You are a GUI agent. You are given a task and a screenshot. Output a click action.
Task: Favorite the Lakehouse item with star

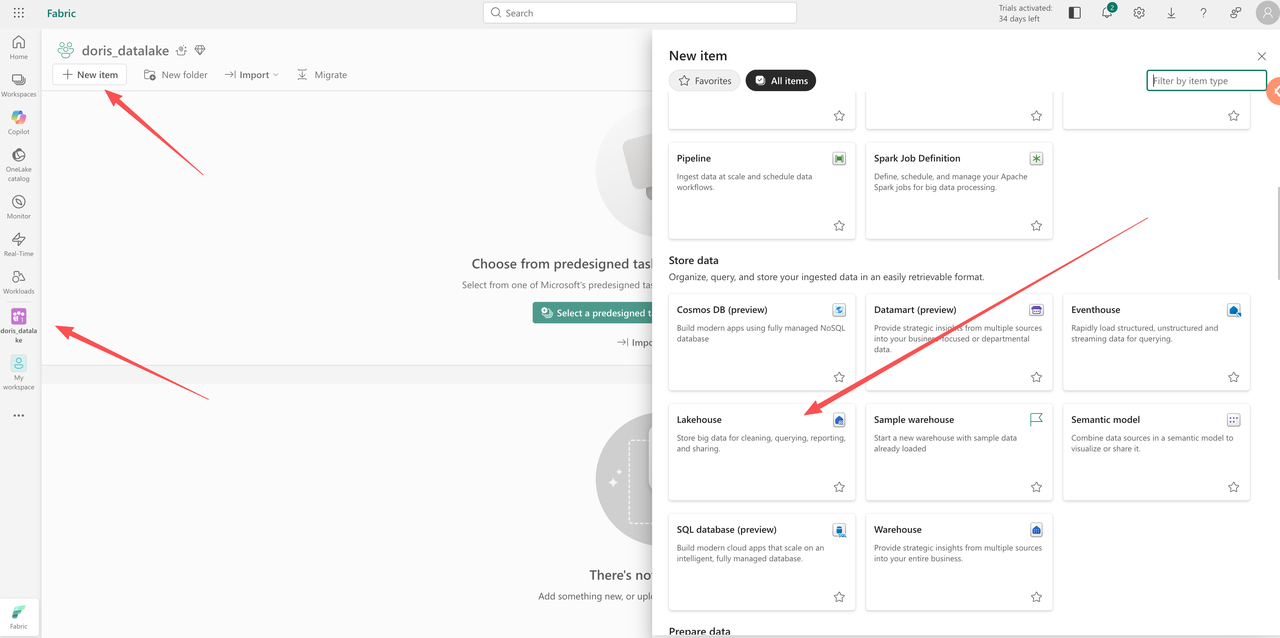pyautogui.click(x=839, y=488)
